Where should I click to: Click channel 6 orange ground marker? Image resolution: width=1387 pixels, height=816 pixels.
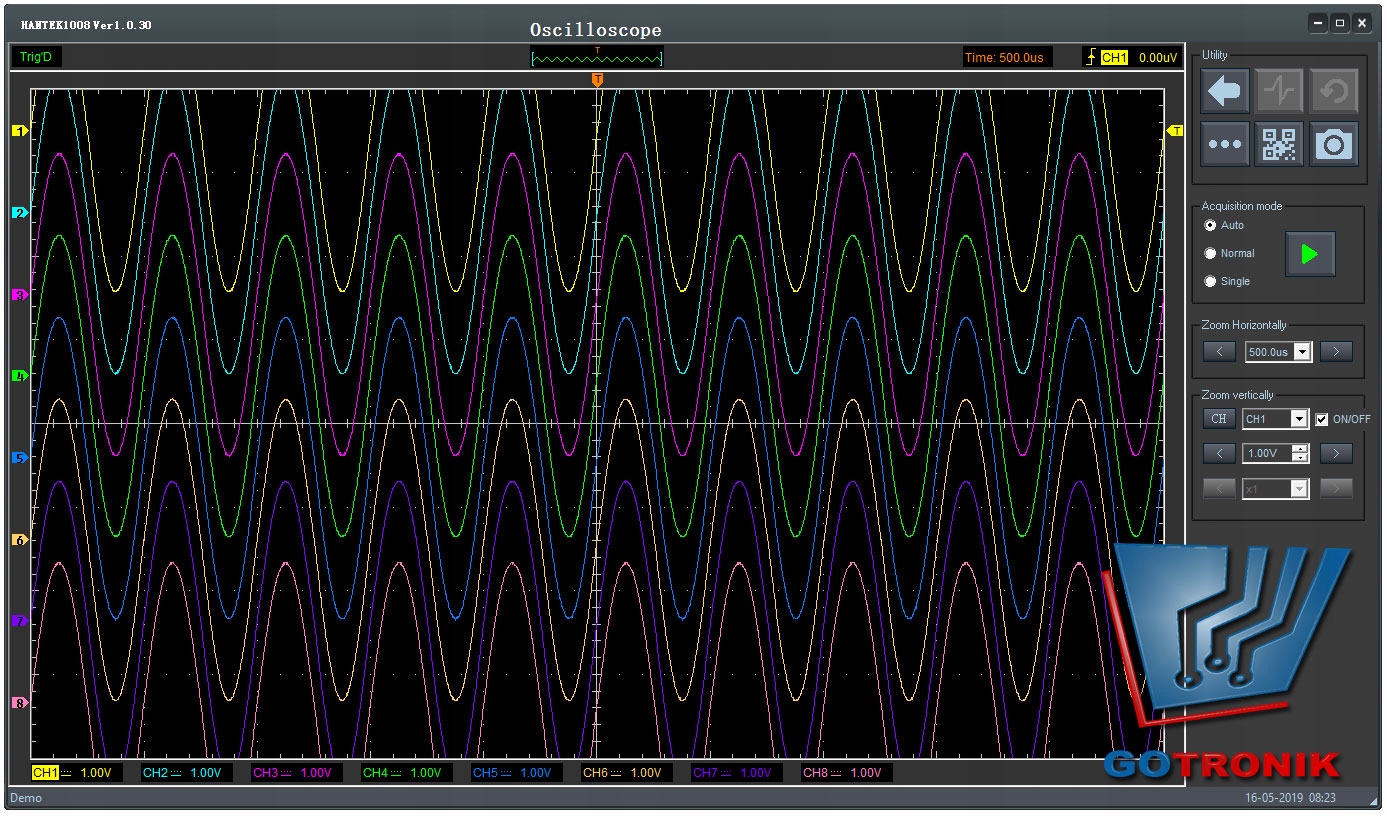pos(19,540)
